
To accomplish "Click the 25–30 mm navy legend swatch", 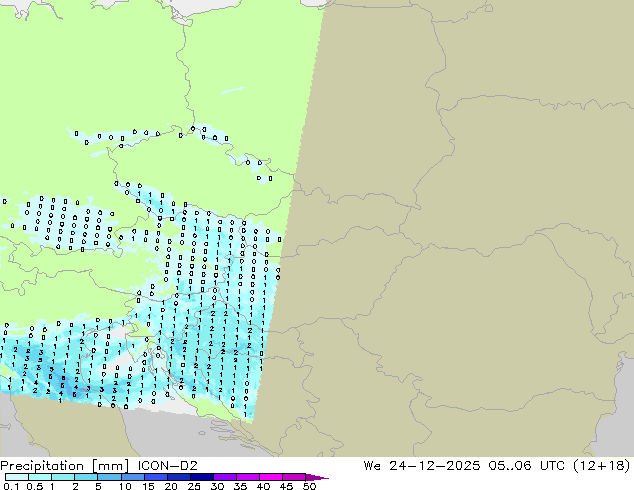I will click(x=201, y=477).
